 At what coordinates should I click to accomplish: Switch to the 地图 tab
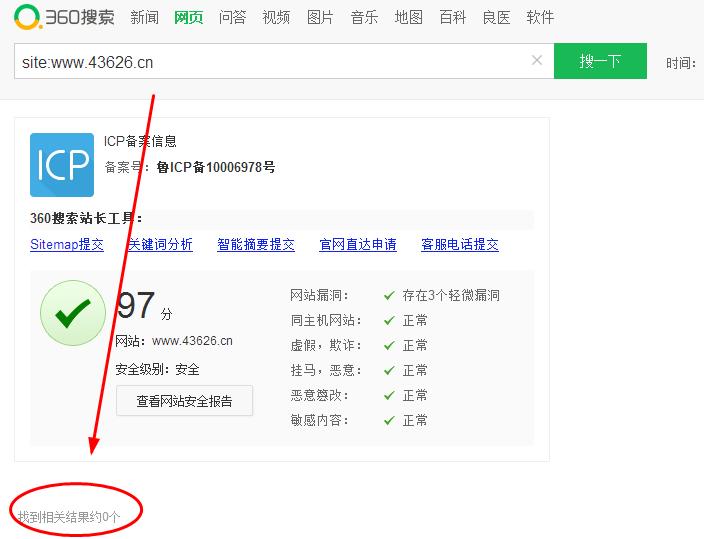[409, 18]
